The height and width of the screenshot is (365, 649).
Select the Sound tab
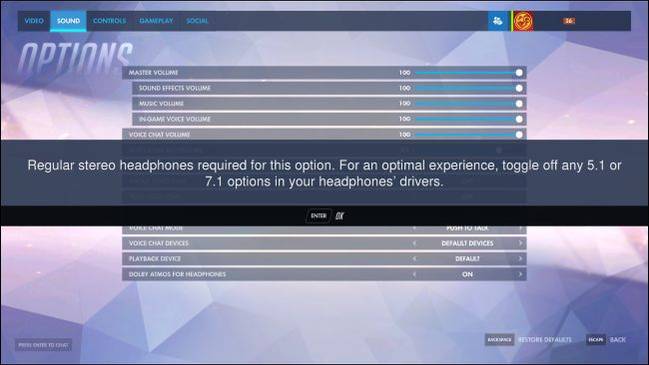tap(68, 21)
